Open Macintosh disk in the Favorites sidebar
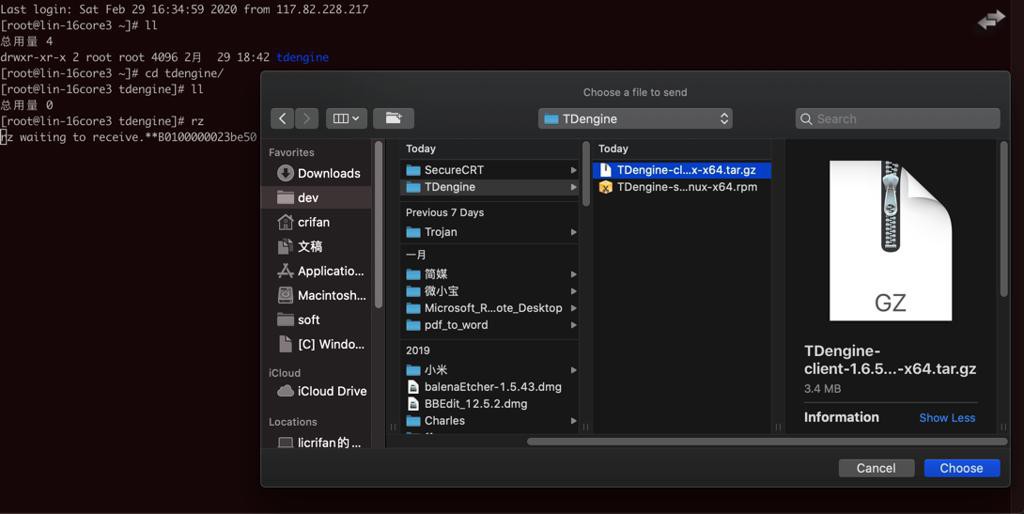The width and height of the screenshot is (1024, 514). [318, 295]
